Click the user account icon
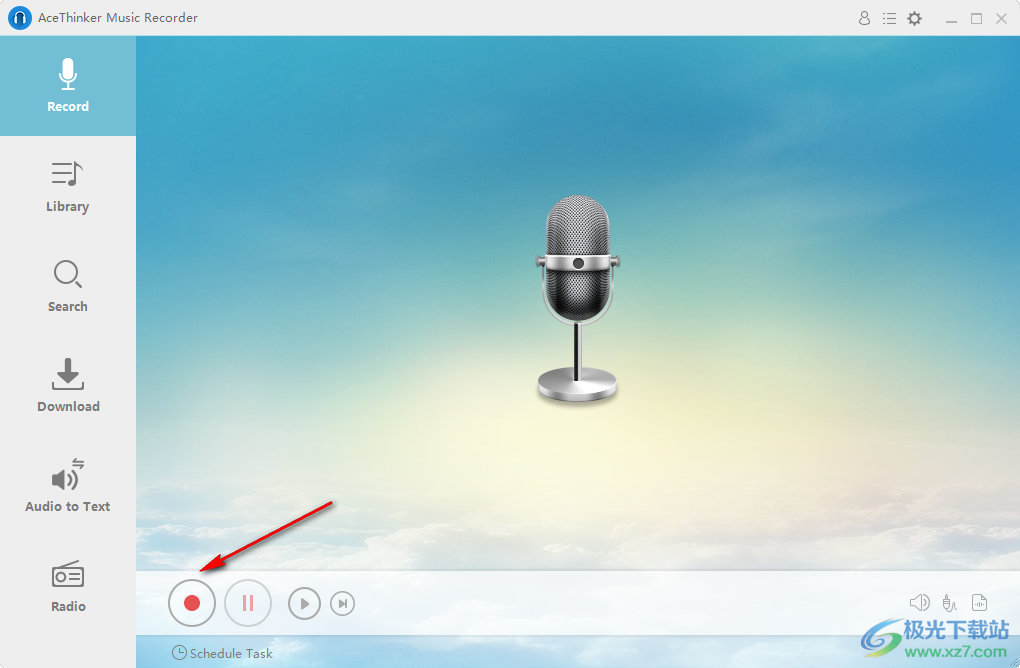The width and height of the screenshot is (1020, 668). point(864,17)
